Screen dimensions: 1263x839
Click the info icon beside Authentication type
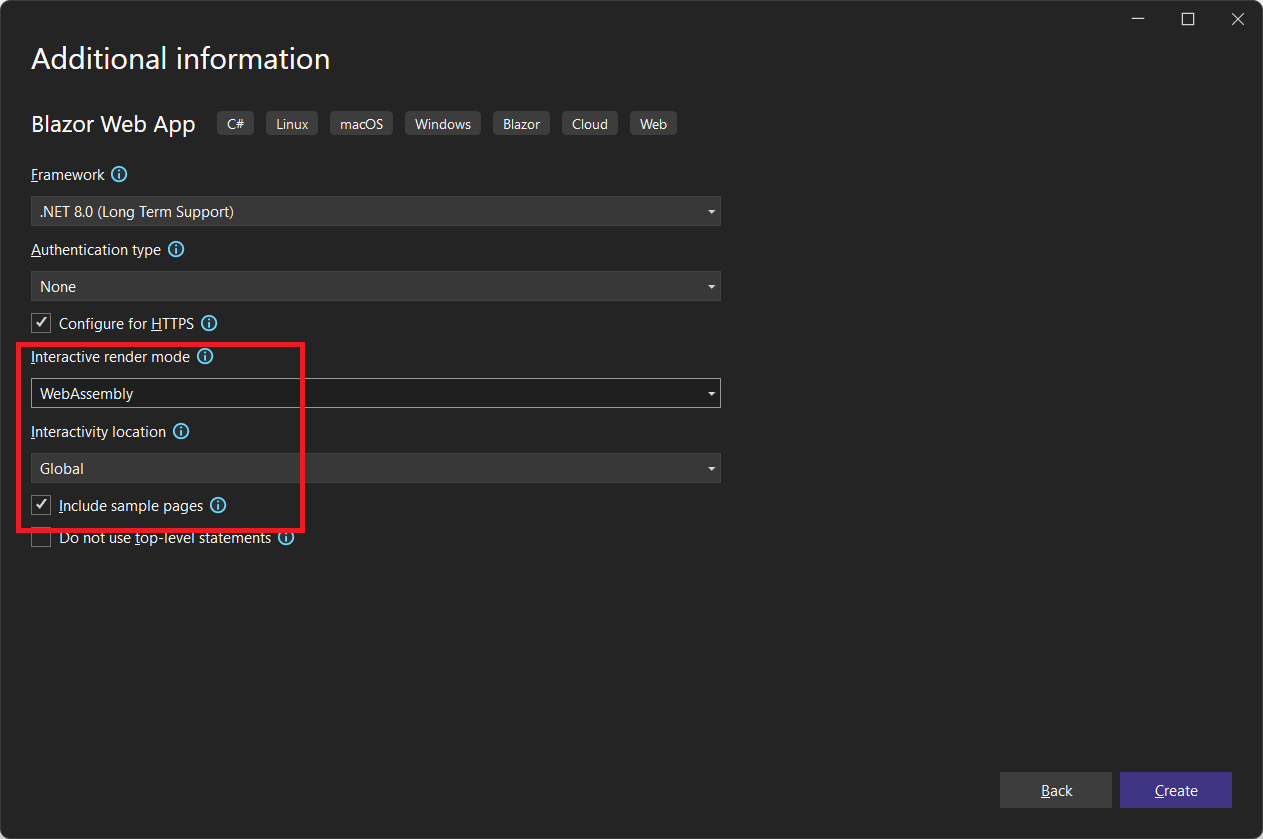[176, 249]
